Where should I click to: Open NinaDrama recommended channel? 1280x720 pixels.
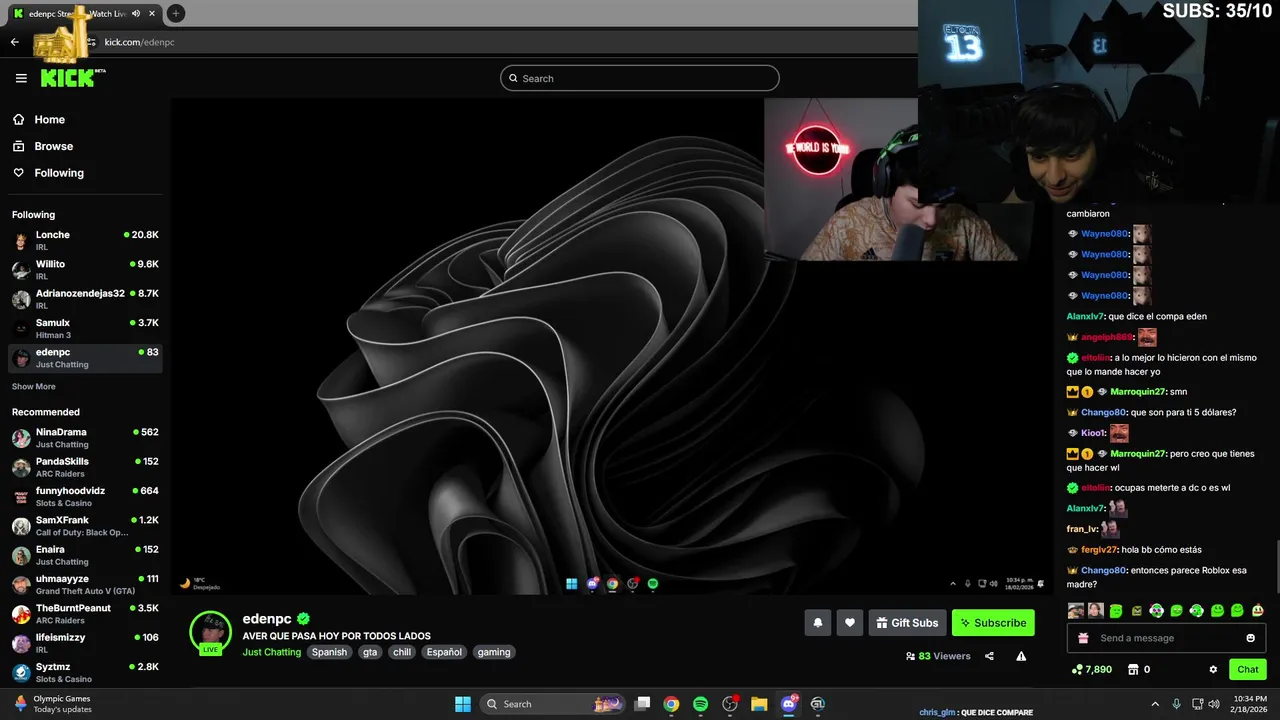click(x=85, y=438)
